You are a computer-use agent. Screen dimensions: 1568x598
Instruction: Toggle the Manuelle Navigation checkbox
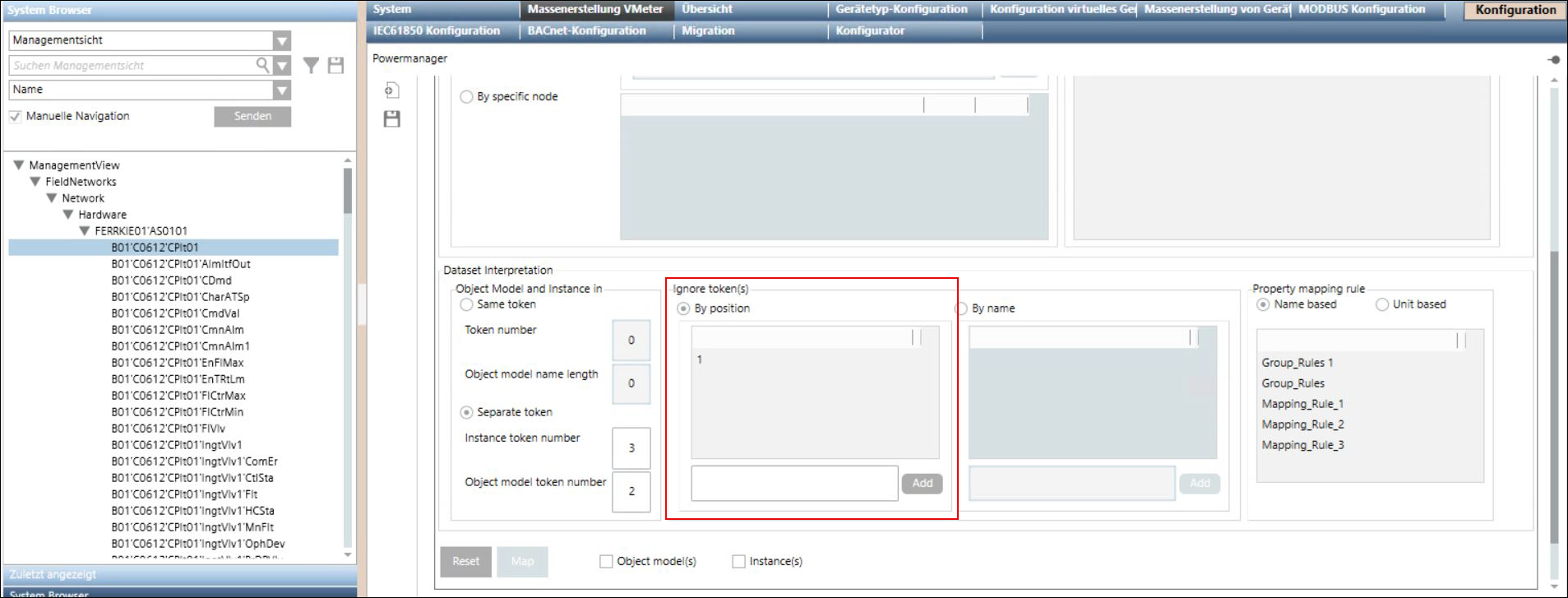pos(15,116)
